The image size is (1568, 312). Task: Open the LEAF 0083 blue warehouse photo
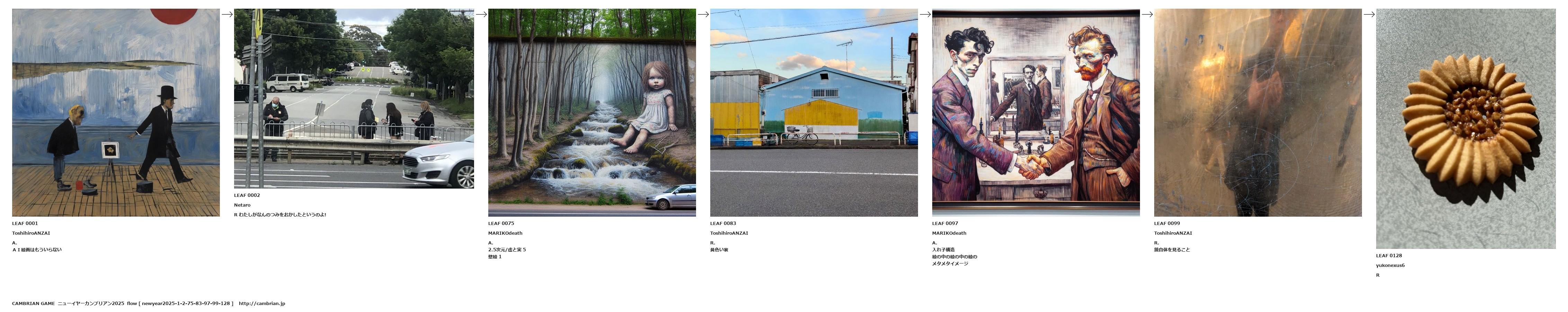pyautogui.click(x=814, y=113)
